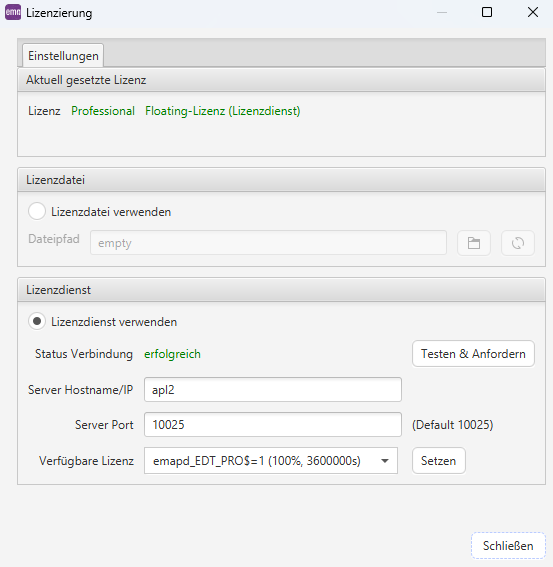The height and width of the screenshot is (567, 553).
Task: Switch to the Einstellungen tab
Action: [x=63, y=56]
